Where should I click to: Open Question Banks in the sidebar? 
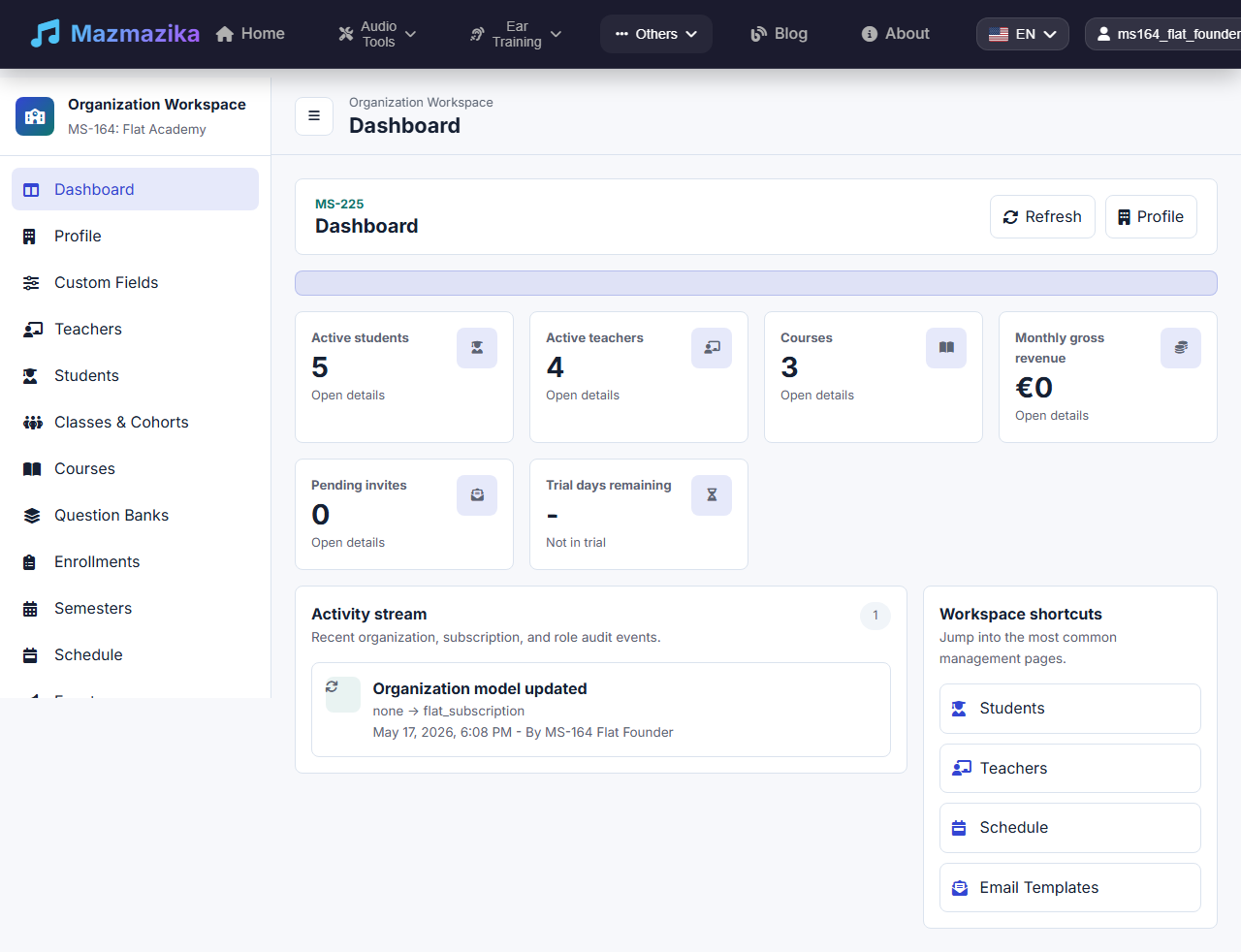(x=135, y=516)
